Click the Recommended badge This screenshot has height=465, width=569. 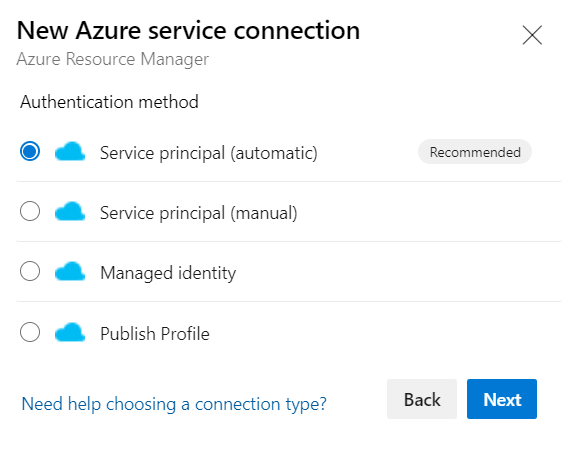coord(475,152)
